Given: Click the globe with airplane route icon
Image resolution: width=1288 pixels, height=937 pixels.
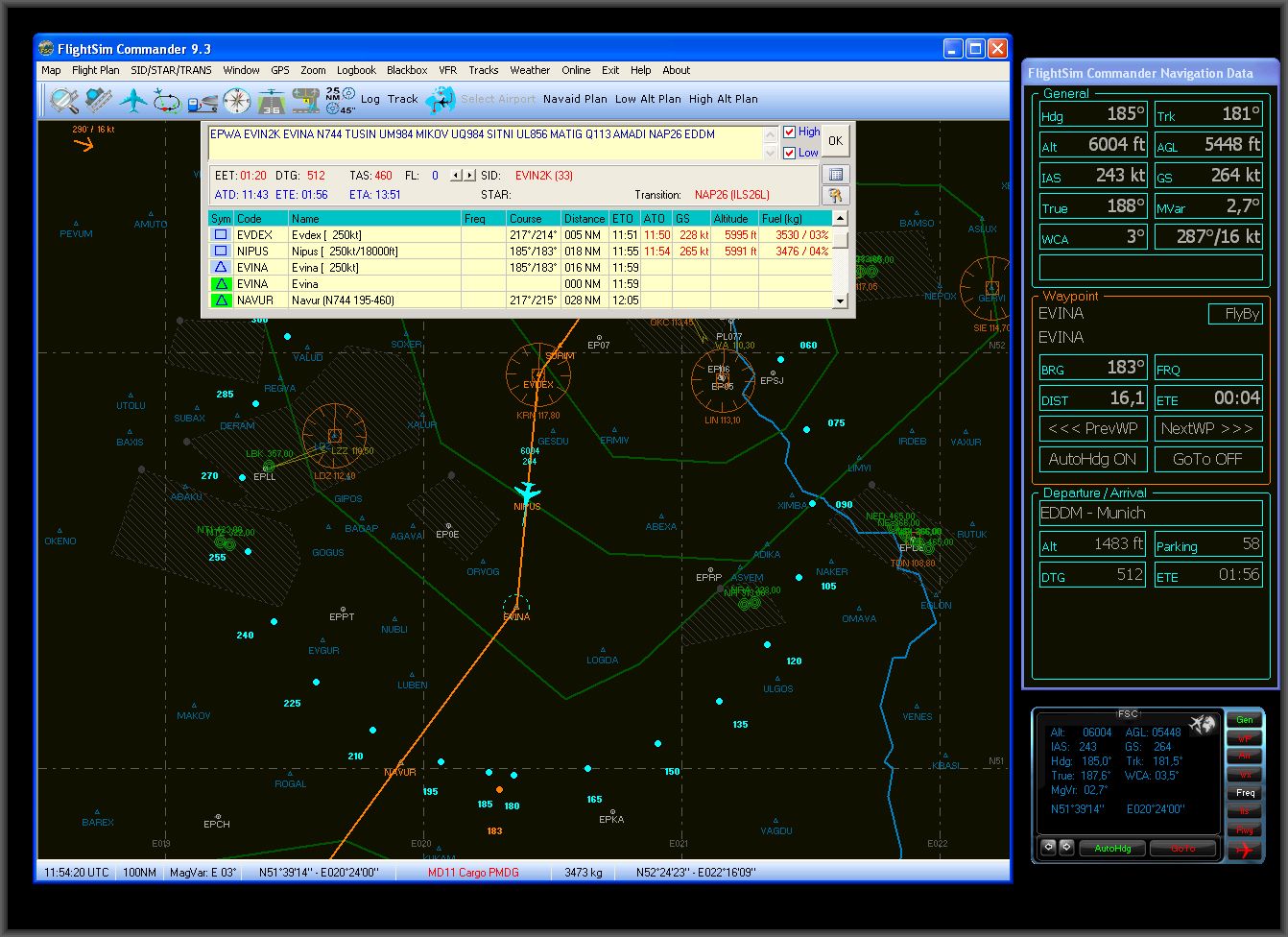Looking at the screenshot, I should click(x=440, y=99).
